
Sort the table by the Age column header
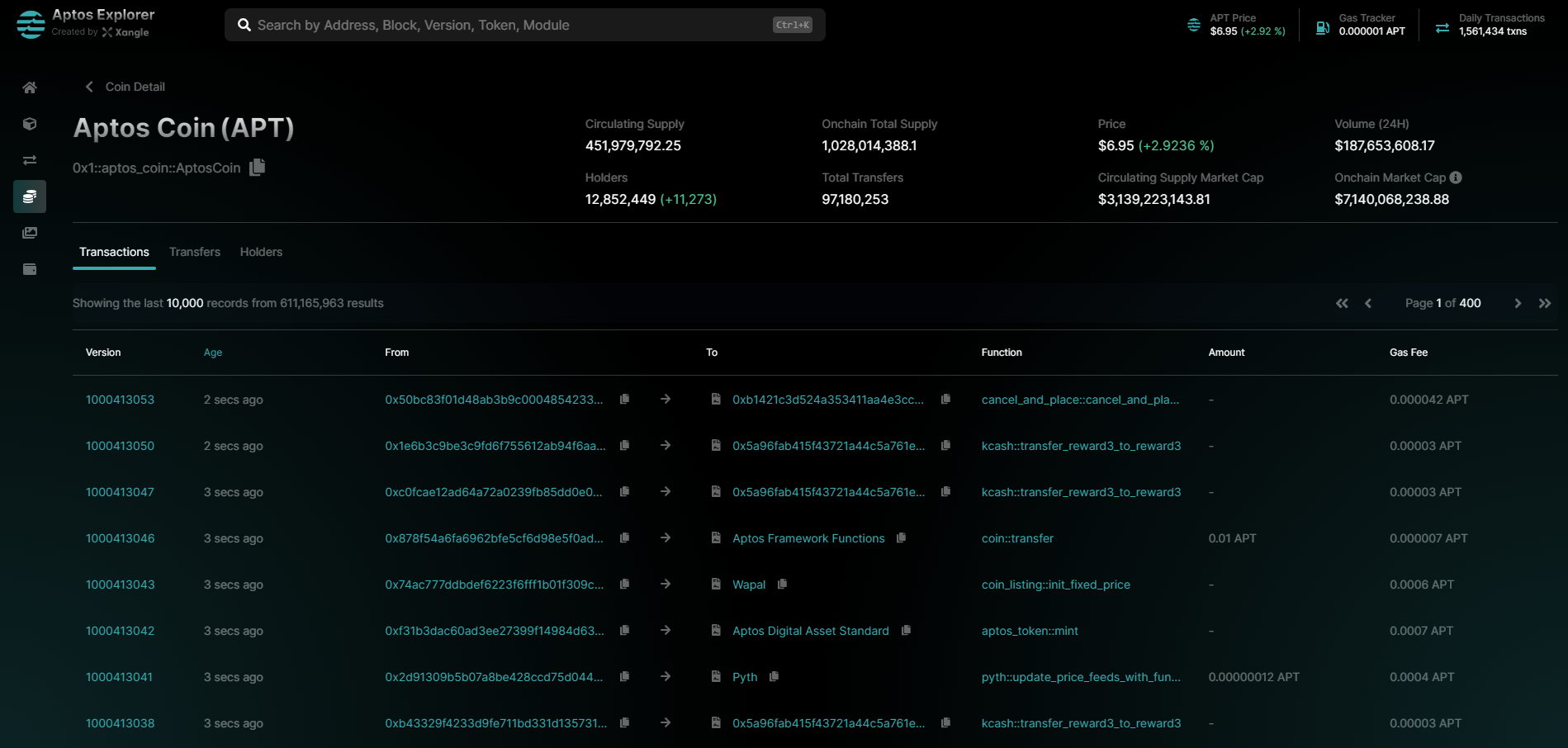pos(213,353)
